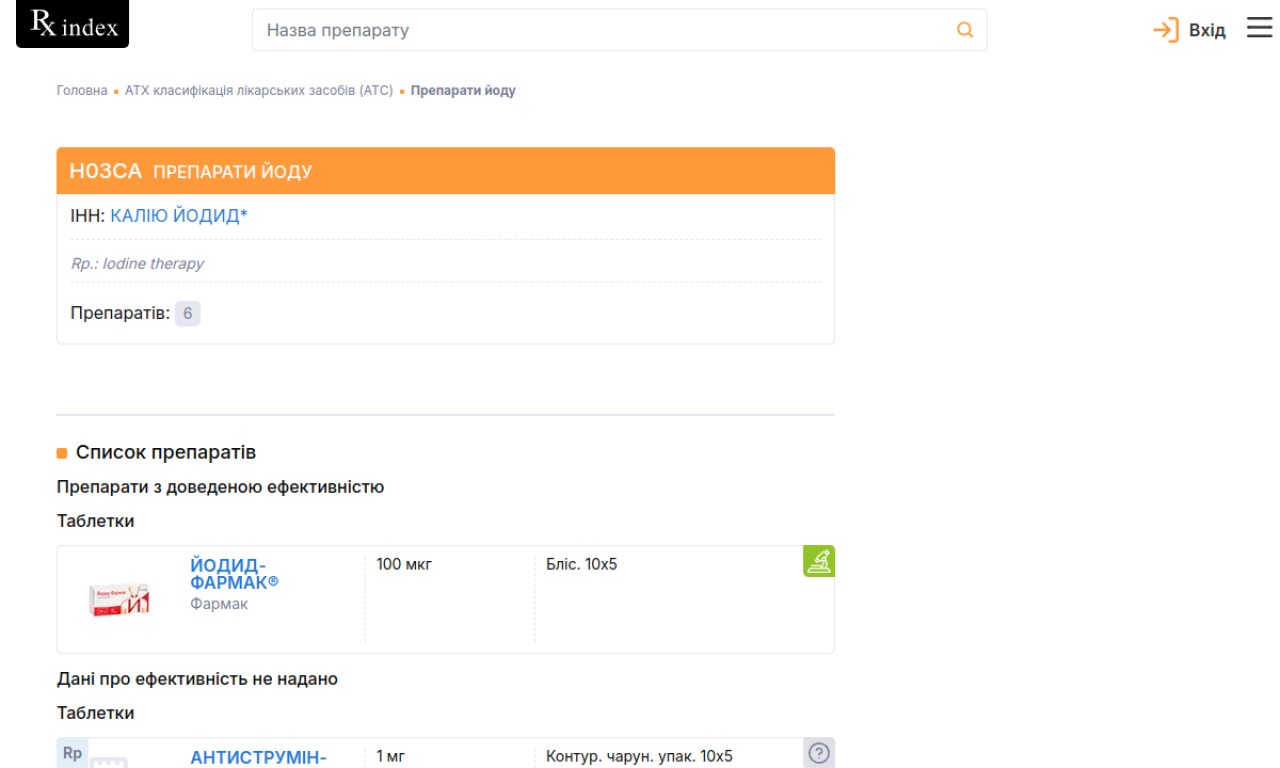Click the login arrow icon

click(1166, 30)
